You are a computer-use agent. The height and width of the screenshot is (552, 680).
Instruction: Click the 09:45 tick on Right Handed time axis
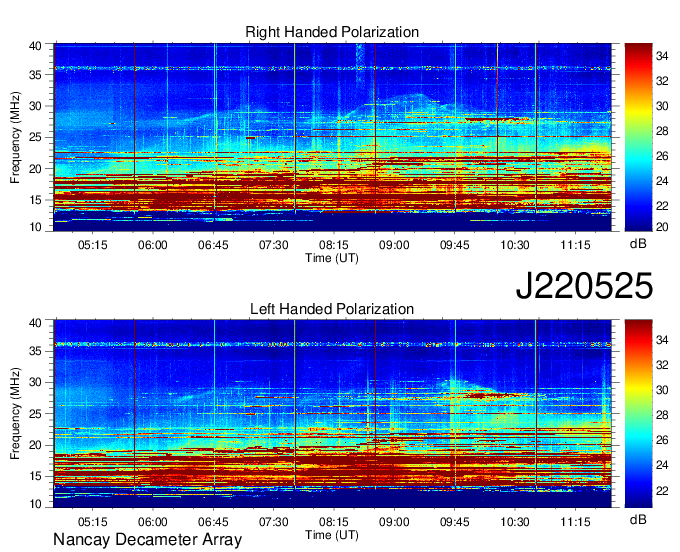tap(454, 245)
